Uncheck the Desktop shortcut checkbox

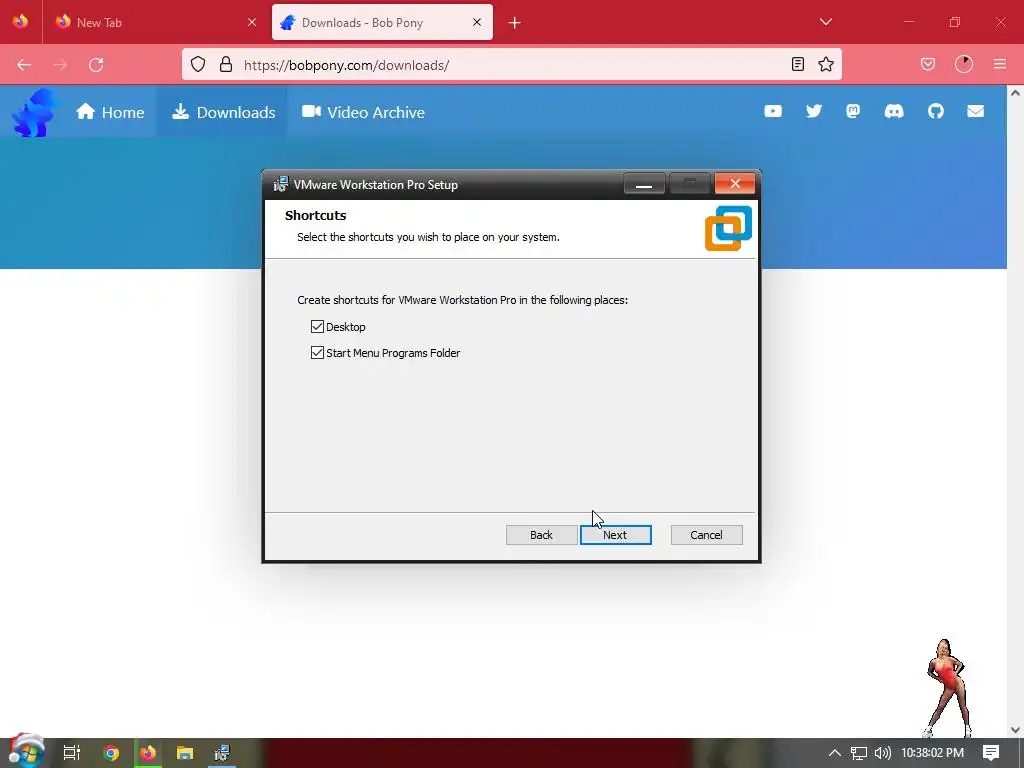click(x=317, y=327)
